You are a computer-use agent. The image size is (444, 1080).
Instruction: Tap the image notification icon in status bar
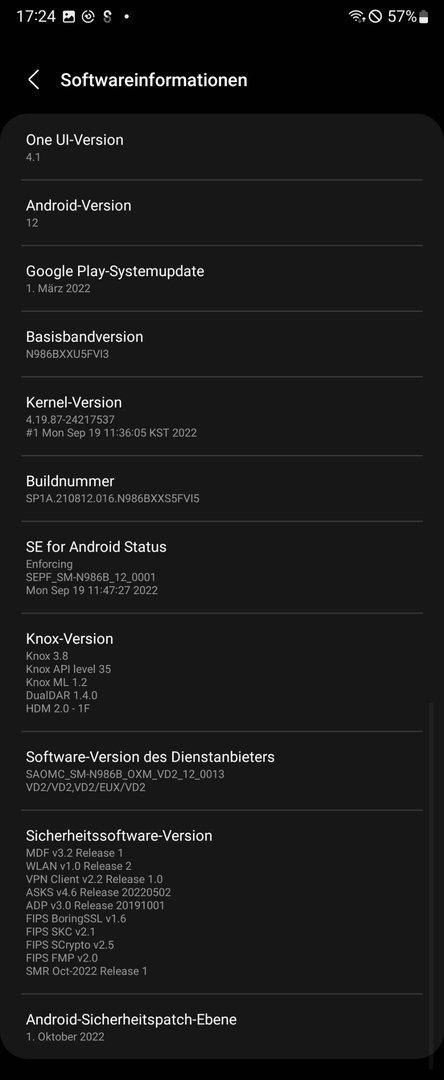[x=69, y=17]
